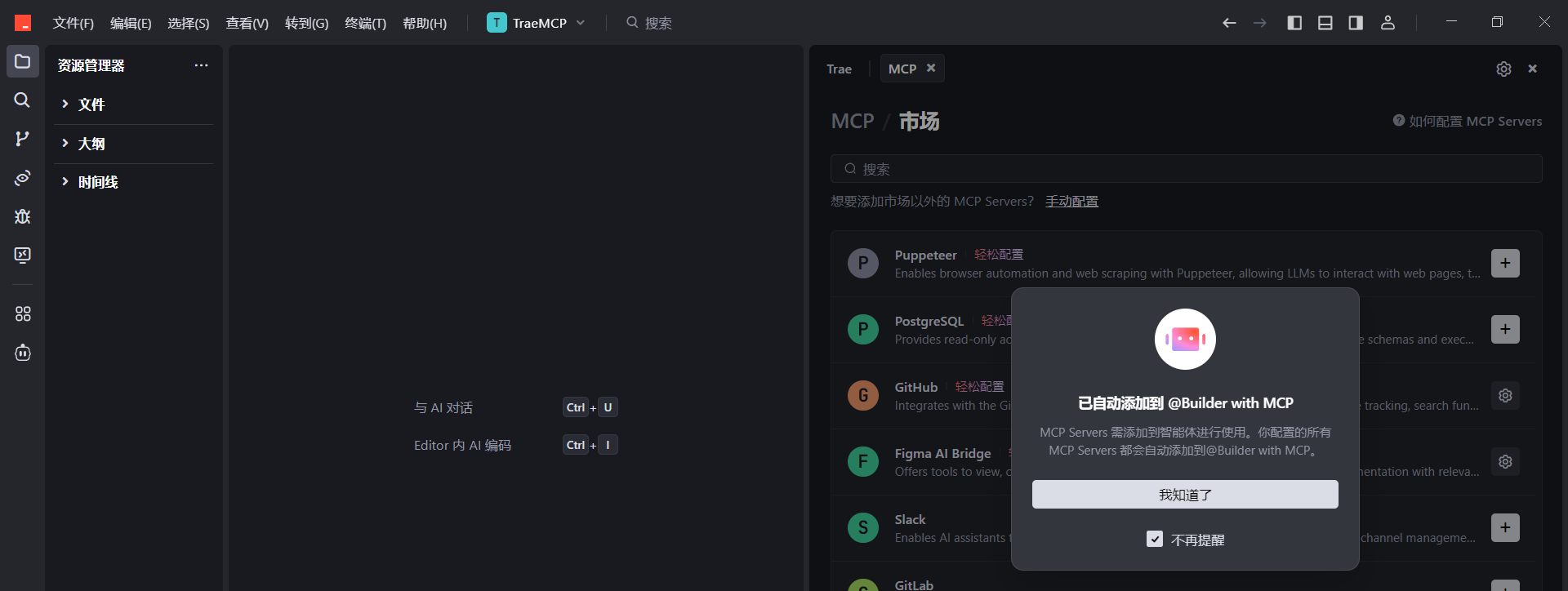Add the Puppeteer MCP server
Image resolution: width=1568 pixels, height=591 pixels.
point(1505,263)
